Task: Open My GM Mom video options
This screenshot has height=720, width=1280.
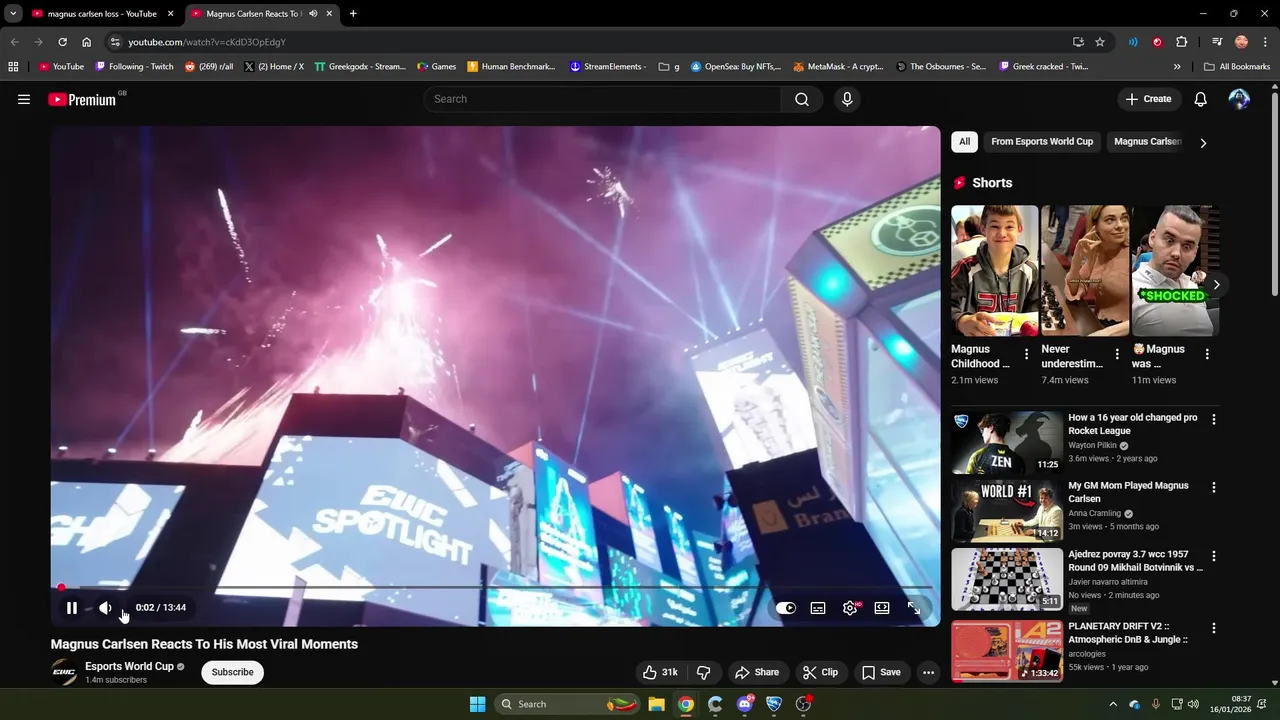Action: [1214, 487]
